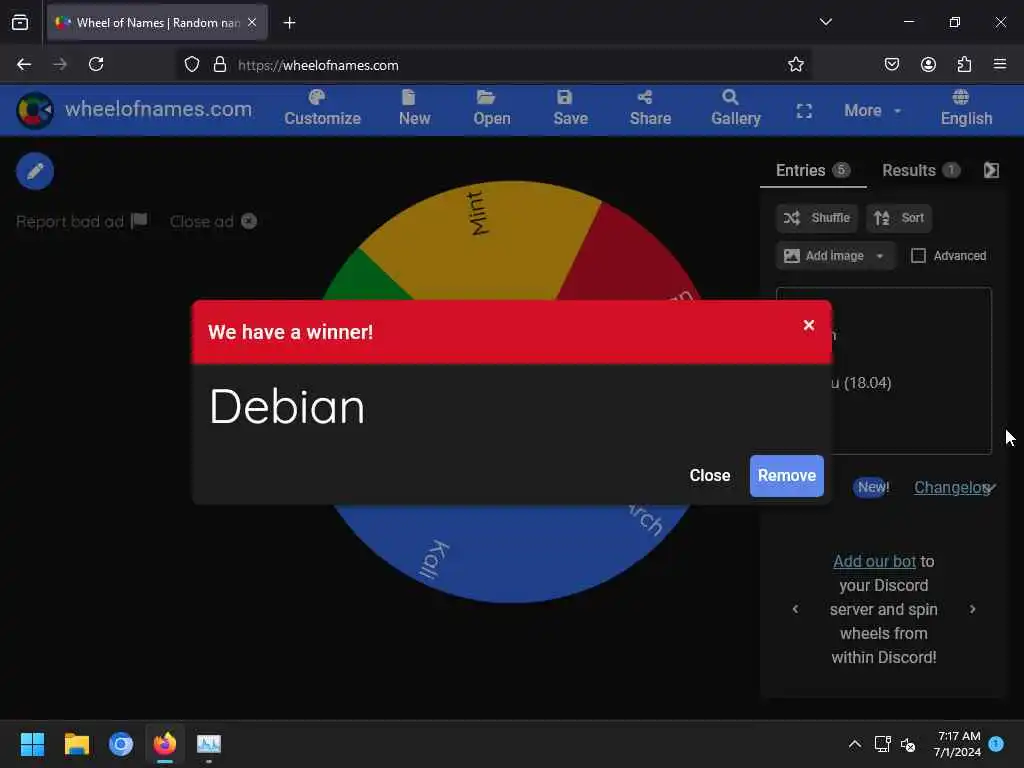Toggle fullscreen mode icon in toolbar

pyautogui.click(x=804, y=111)
